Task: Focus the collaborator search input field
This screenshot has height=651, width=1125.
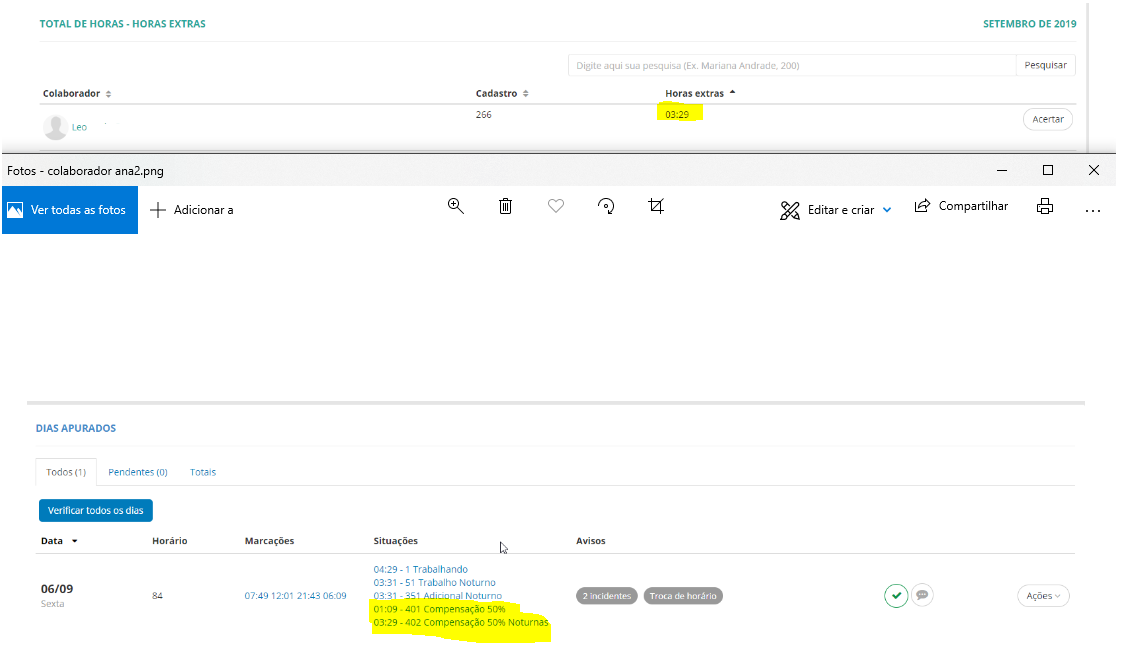Action: pos(792,66)
